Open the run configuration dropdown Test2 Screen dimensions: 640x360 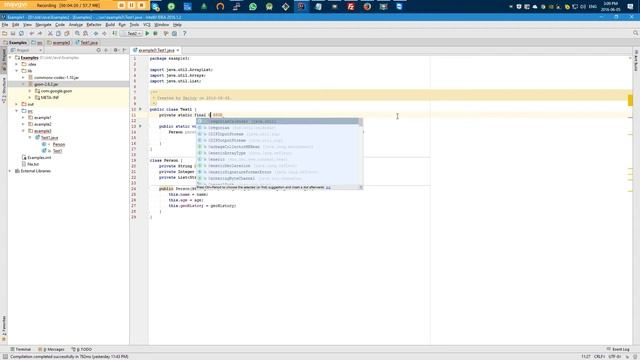[x=131, y=33]
